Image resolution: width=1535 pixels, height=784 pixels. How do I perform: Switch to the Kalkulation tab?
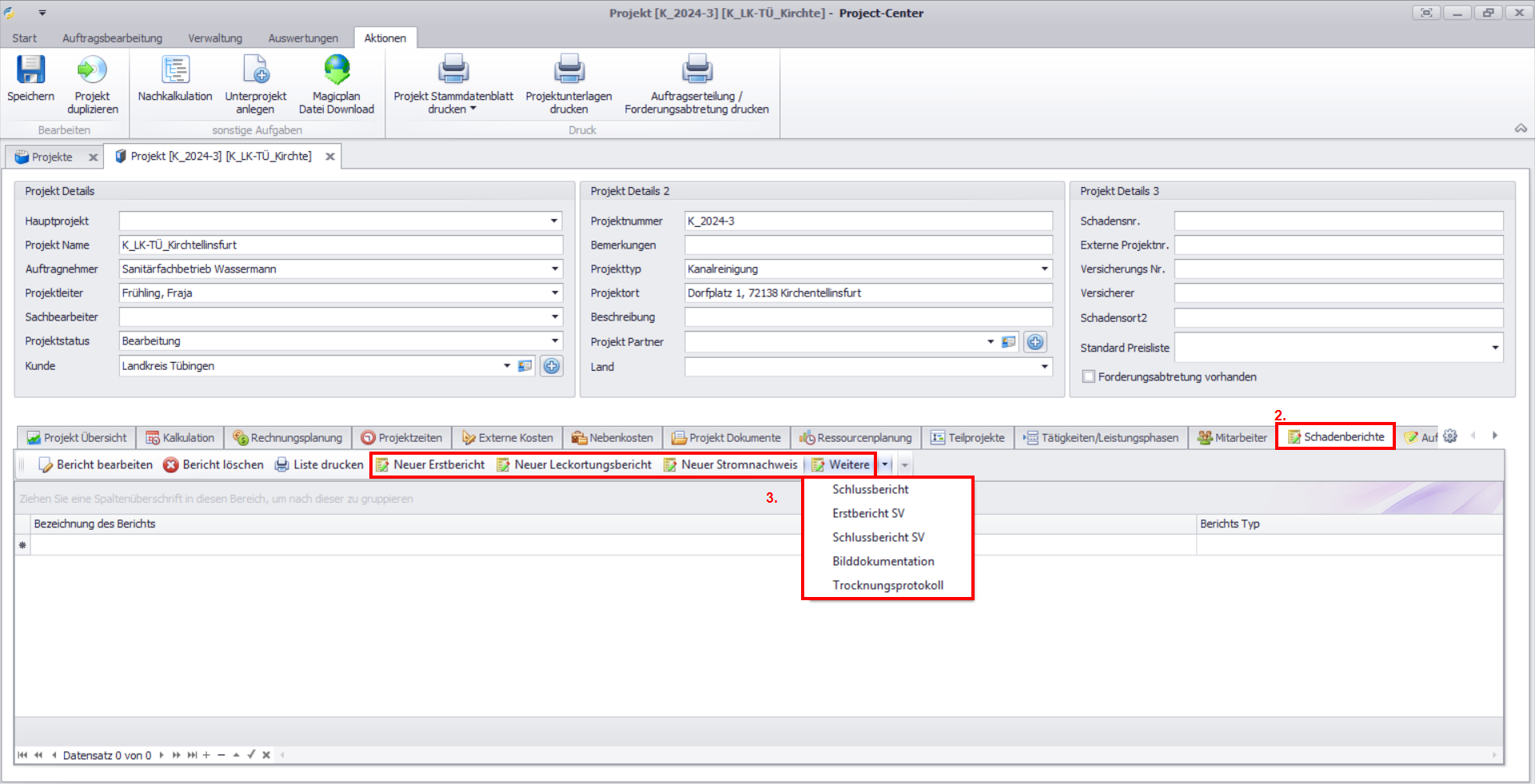pos(180,438)
